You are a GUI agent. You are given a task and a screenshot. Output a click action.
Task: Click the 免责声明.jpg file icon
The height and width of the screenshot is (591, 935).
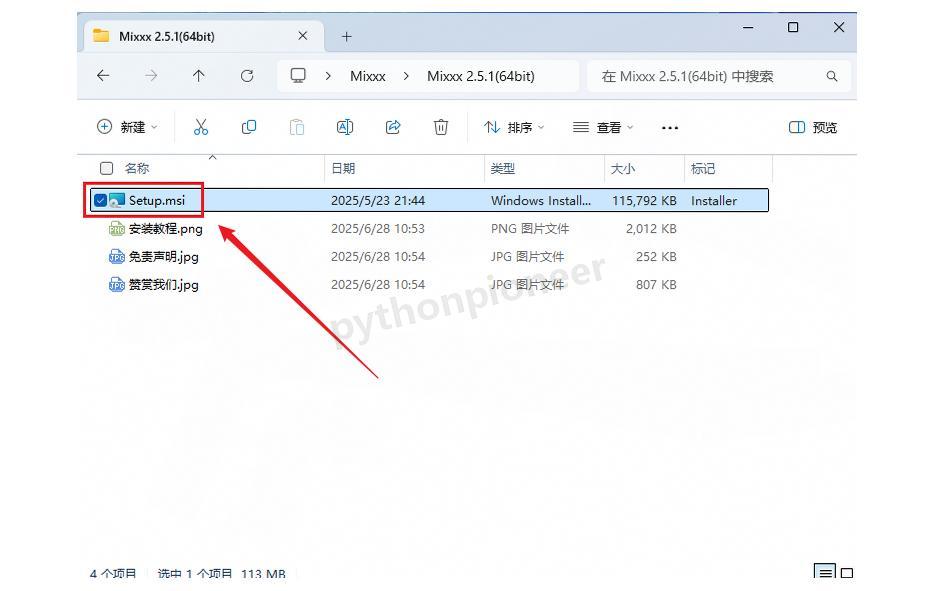point(117,256)
